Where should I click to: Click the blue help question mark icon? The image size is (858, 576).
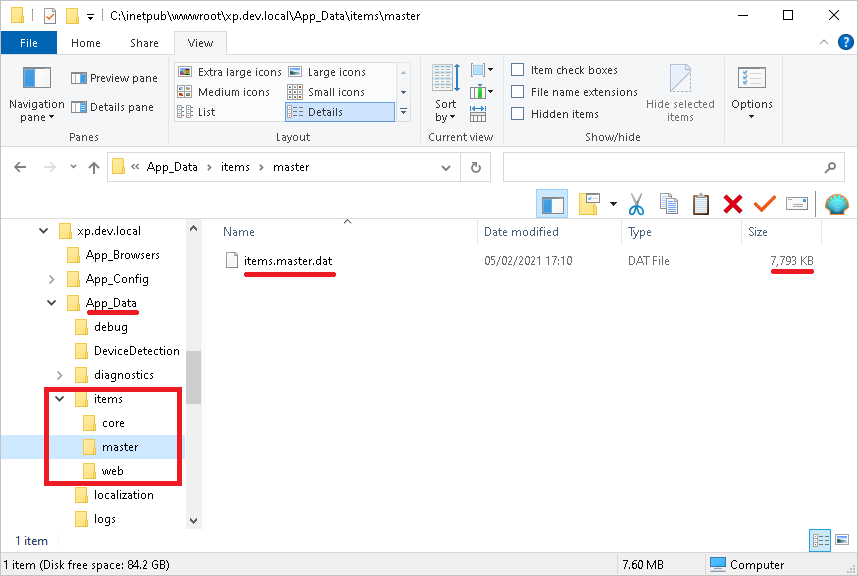click(845, 42)
